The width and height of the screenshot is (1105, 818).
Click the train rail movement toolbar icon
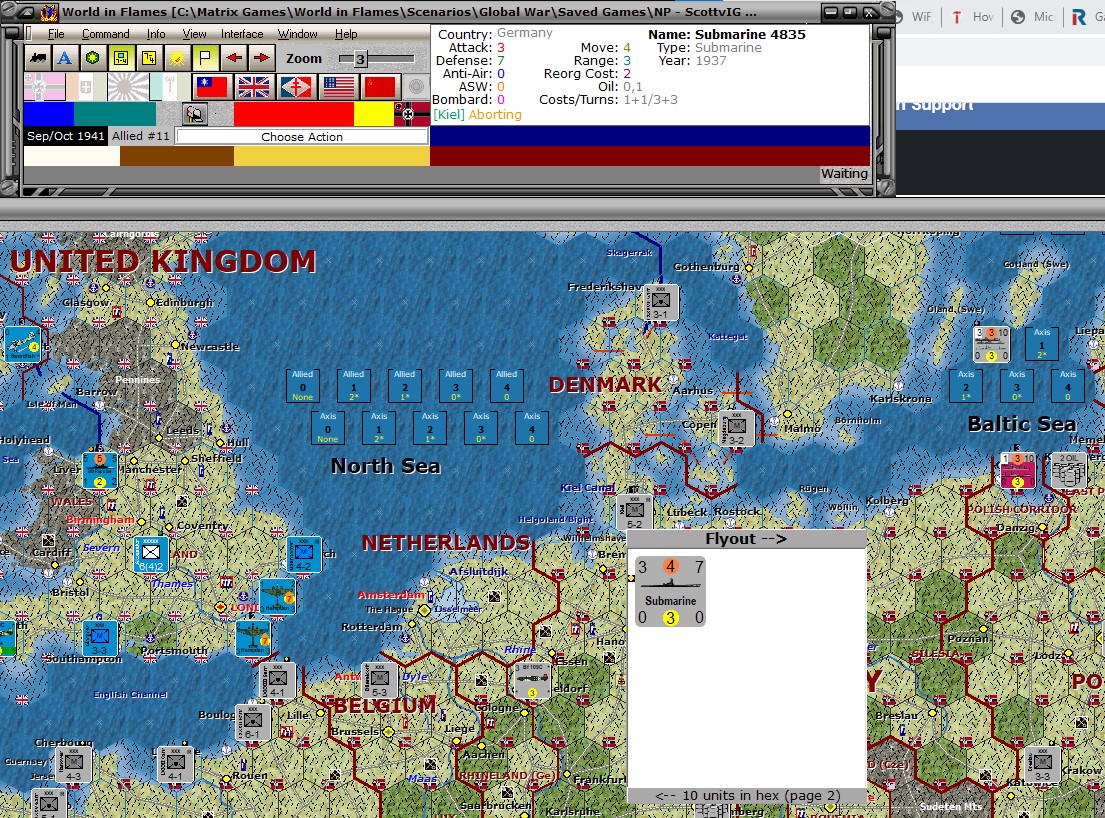tap(37, 58)
